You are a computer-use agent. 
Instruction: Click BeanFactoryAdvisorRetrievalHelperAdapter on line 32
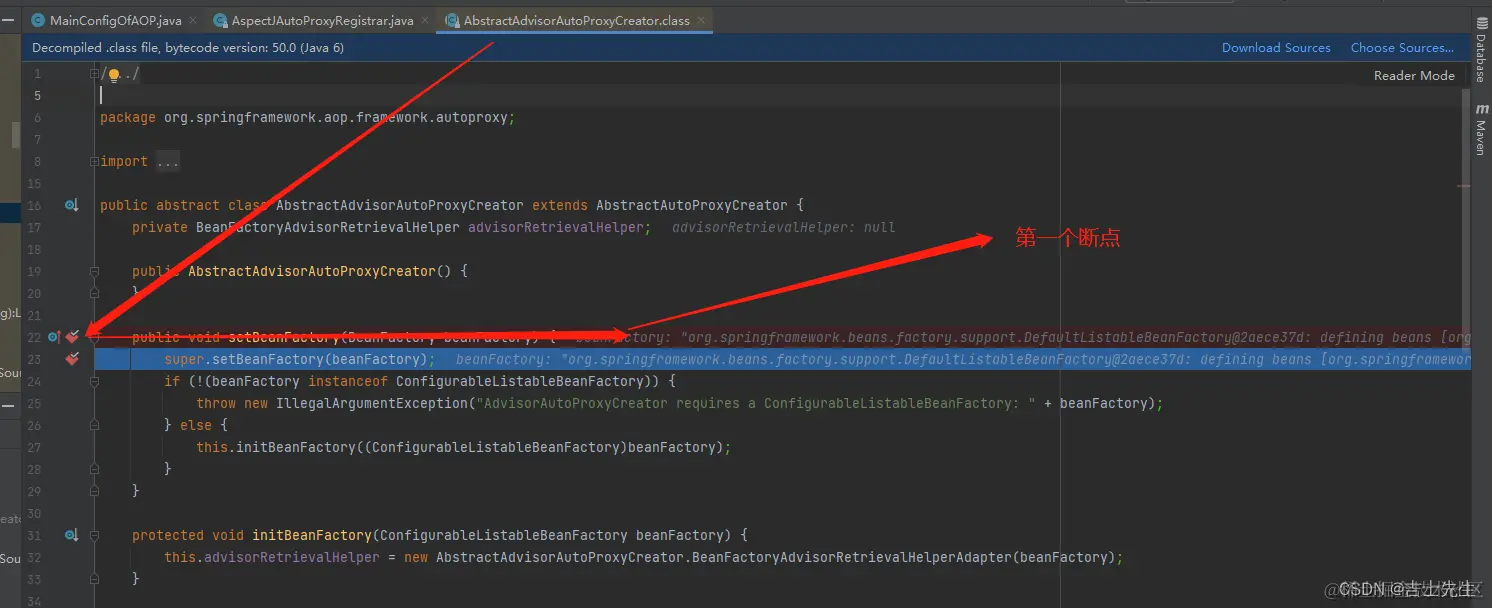[x=848, y=557]
